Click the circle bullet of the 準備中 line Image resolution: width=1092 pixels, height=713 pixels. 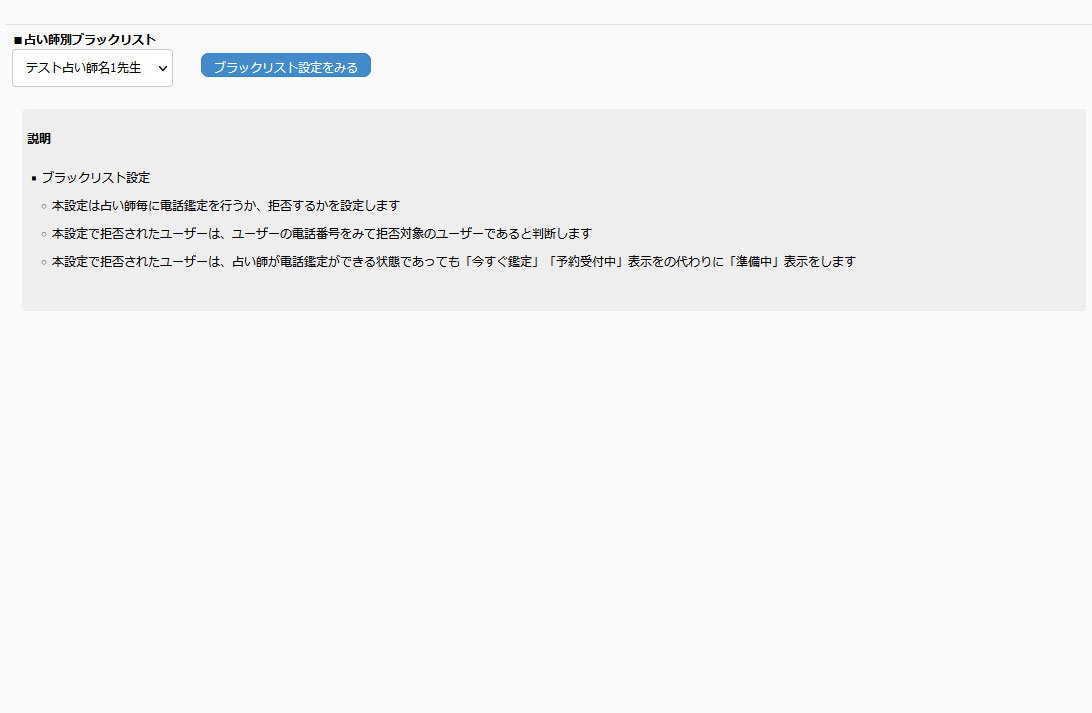(x=44, y=262)
